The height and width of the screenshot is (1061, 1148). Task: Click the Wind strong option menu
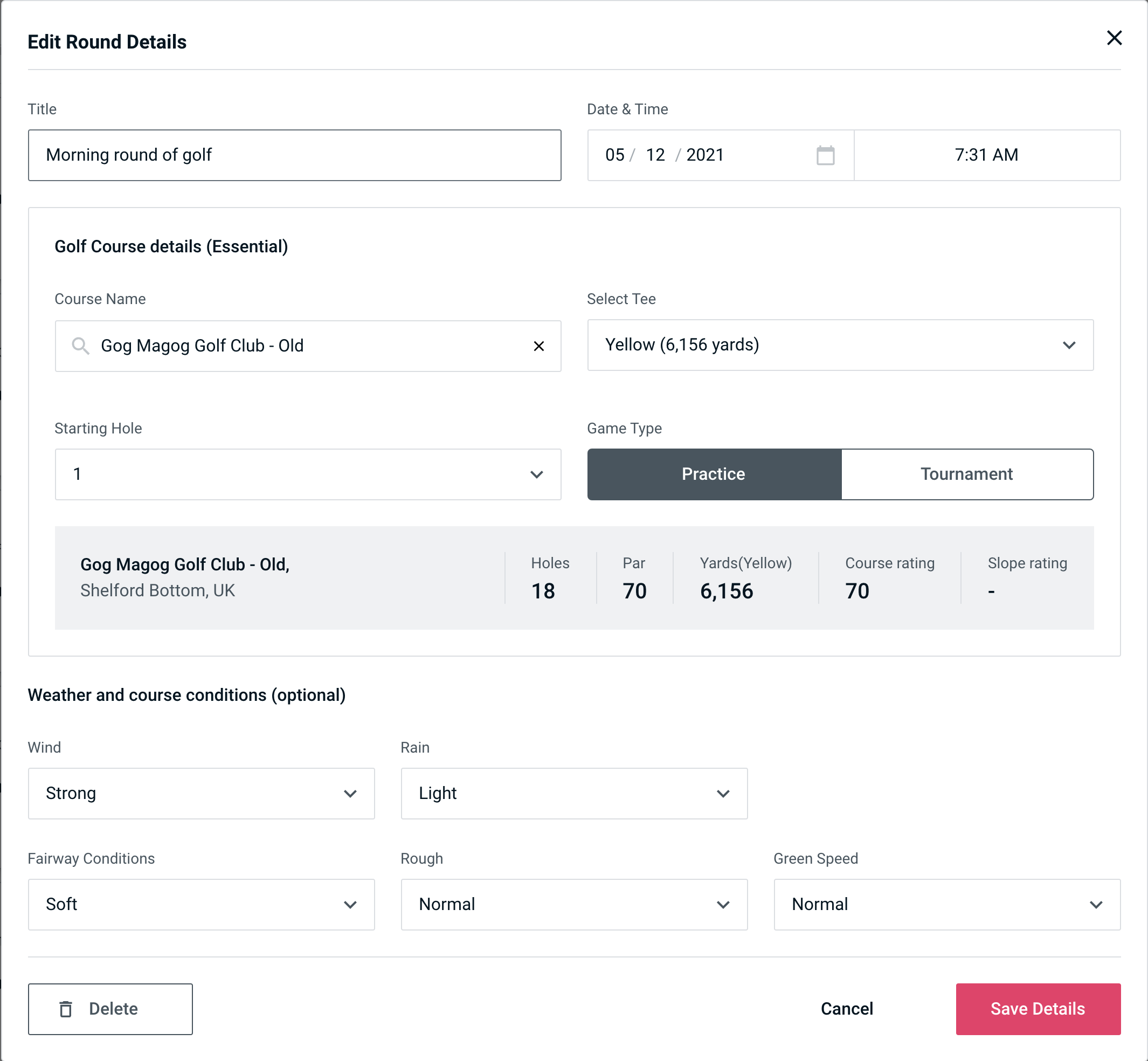(x=201, y=793)
